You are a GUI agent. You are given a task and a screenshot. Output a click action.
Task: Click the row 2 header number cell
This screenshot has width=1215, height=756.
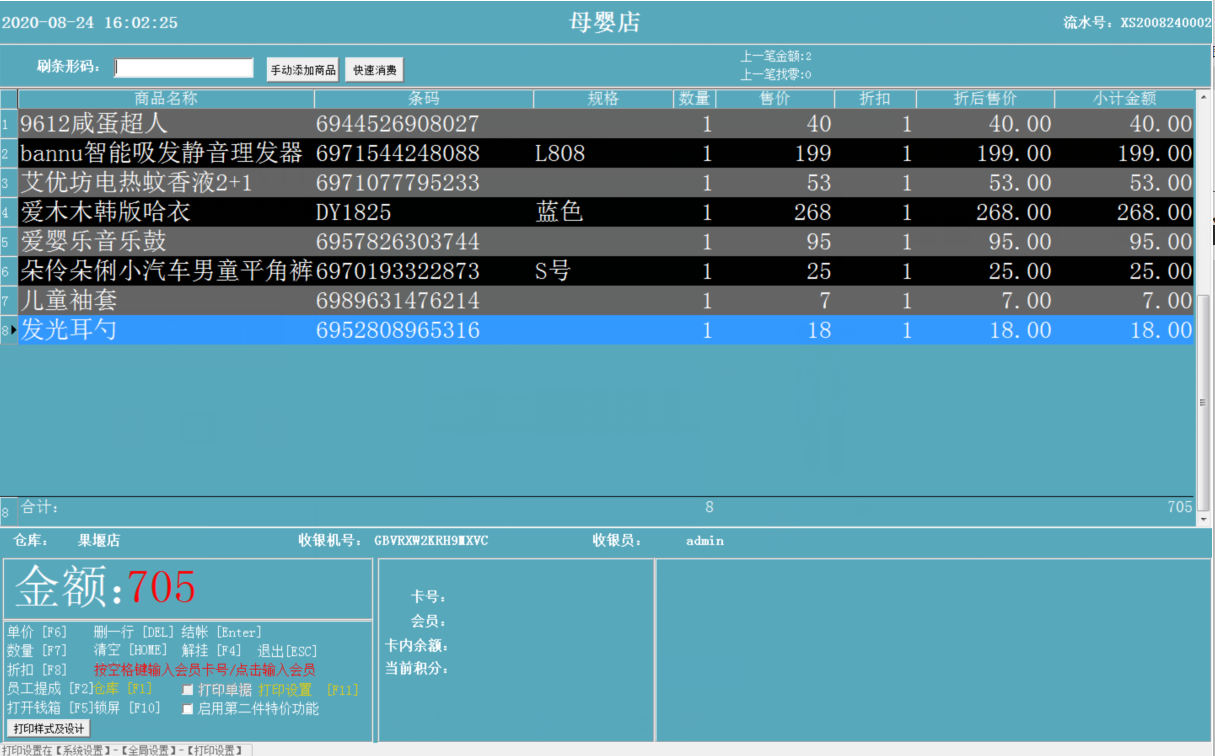coord(8,154)
